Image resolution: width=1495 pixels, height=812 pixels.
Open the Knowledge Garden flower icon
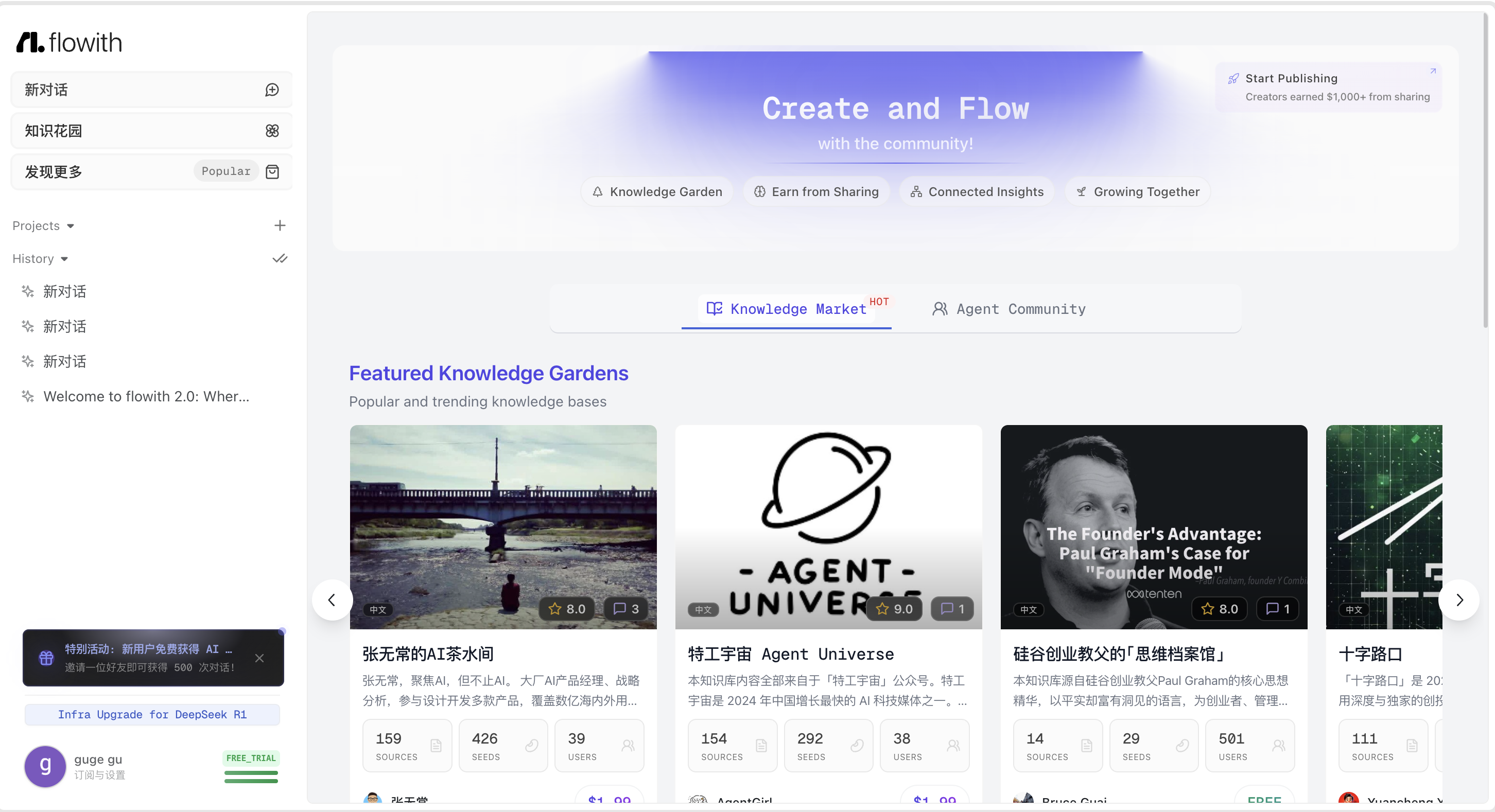click(x=272, y=131)
